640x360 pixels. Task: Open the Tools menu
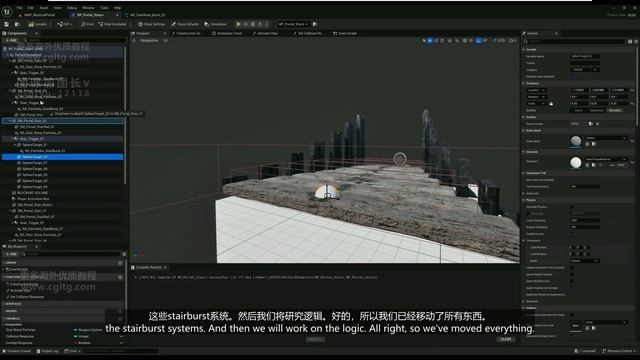point(104,8)
